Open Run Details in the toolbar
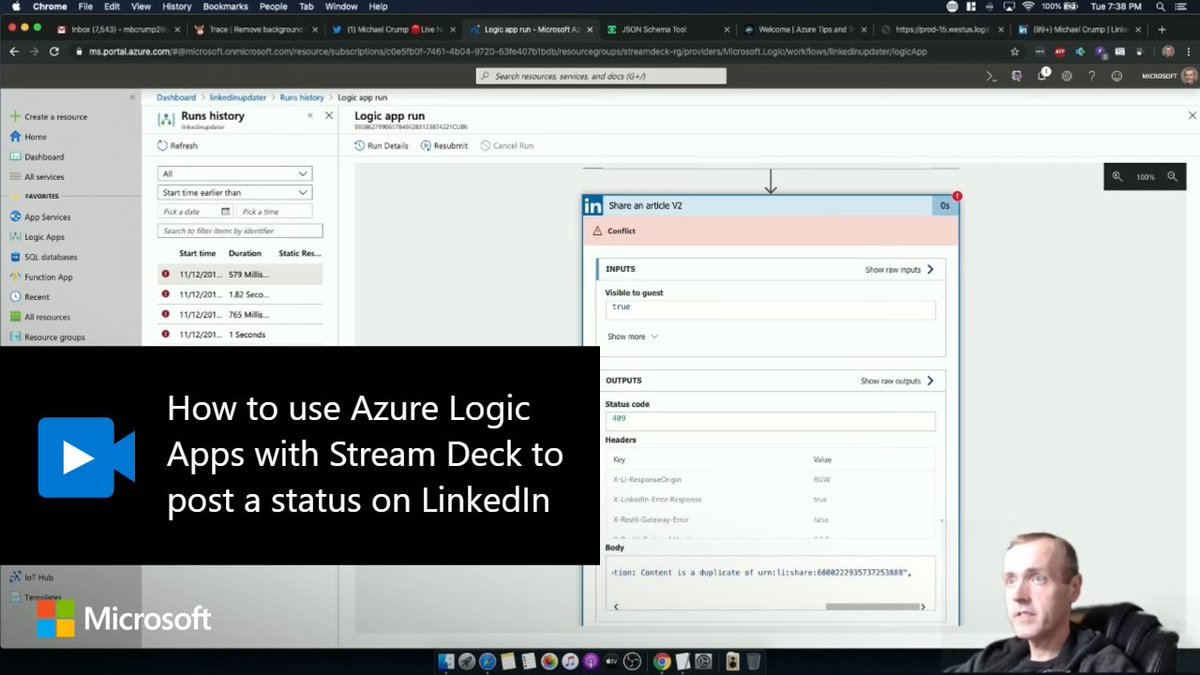 (381, 146)
